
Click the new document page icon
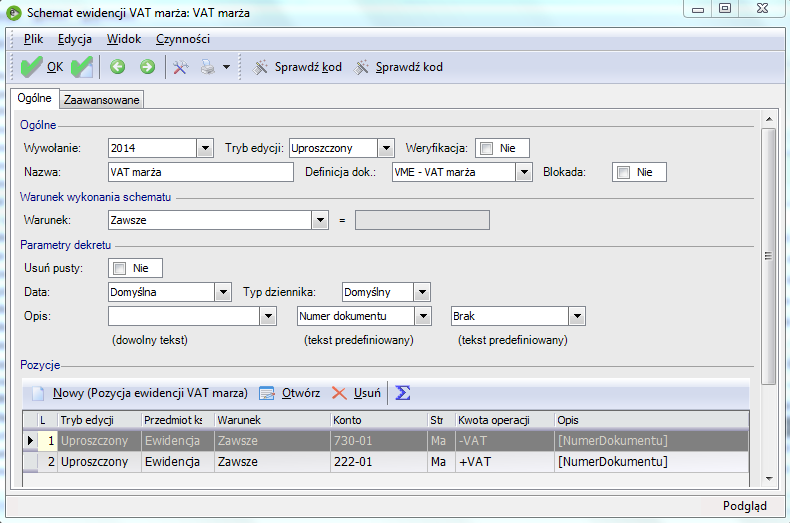(x=38, y=393)
